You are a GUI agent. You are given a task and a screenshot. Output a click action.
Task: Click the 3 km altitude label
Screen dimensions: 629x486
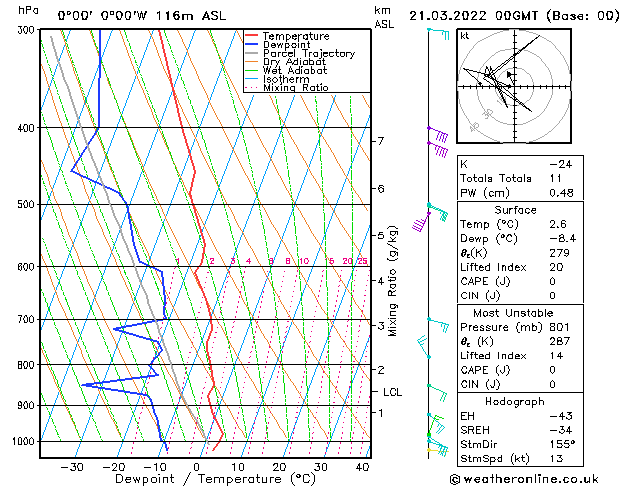point(380,326)
